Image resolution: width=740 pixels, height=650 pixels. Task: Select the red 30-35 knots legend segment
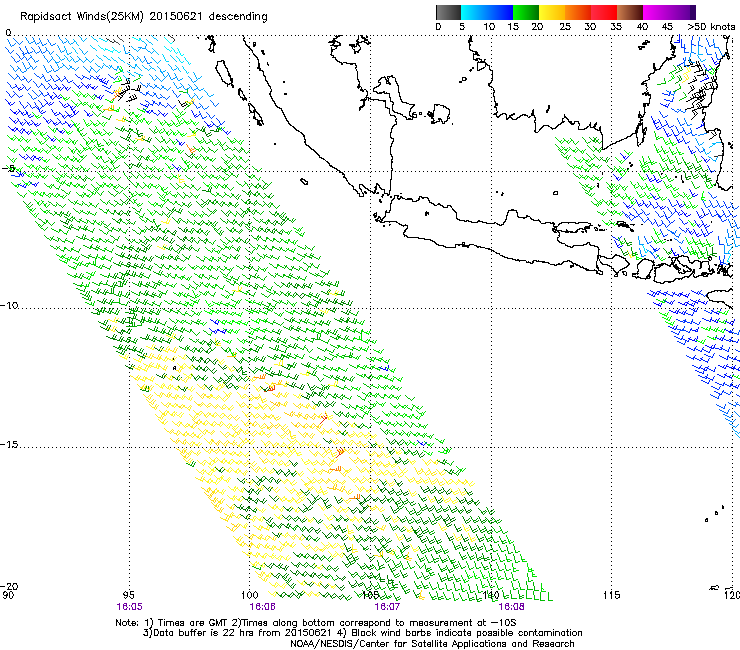click(604, 12)
